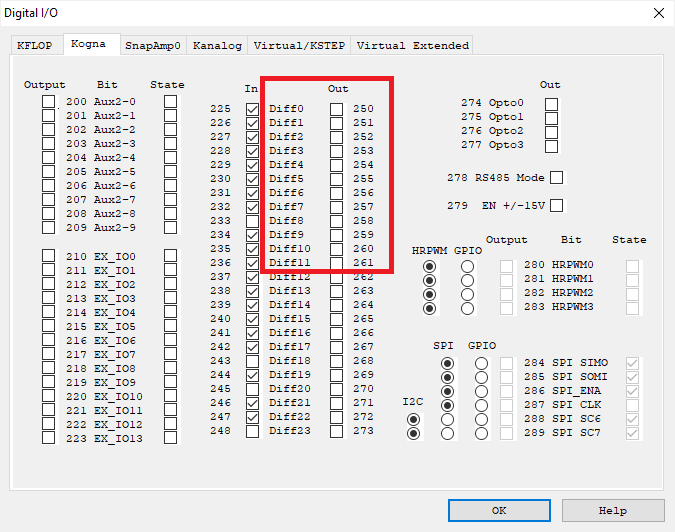The image size is (675, 532).
Task: Close the Digital I/O dialog
Action: [x=658, y=13]
